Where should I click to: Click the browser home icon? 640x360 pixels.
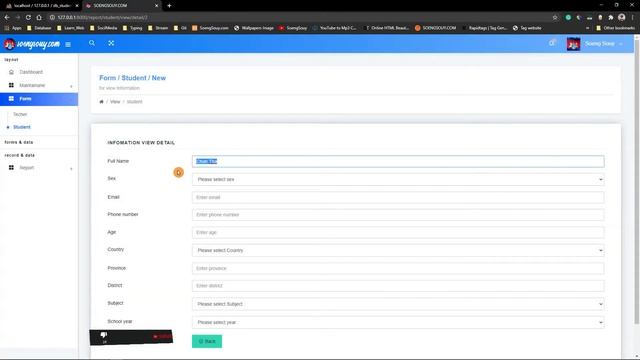(39, 17)
